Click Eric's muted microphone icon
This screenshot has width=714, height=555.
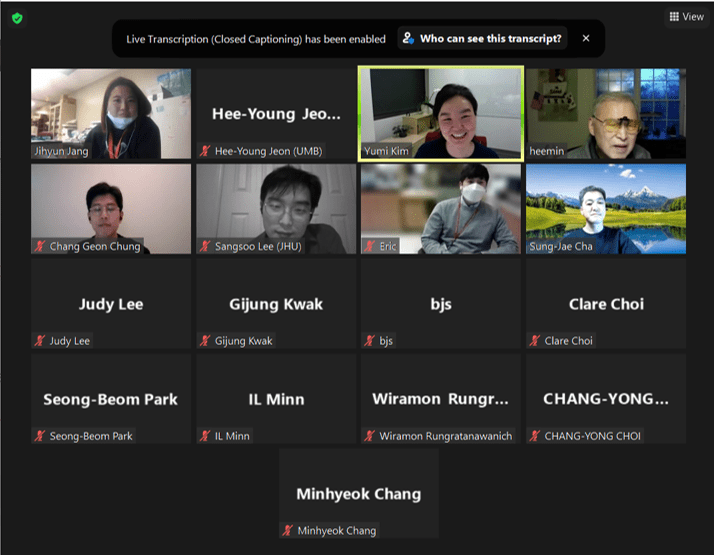click(x=369, y=246)
